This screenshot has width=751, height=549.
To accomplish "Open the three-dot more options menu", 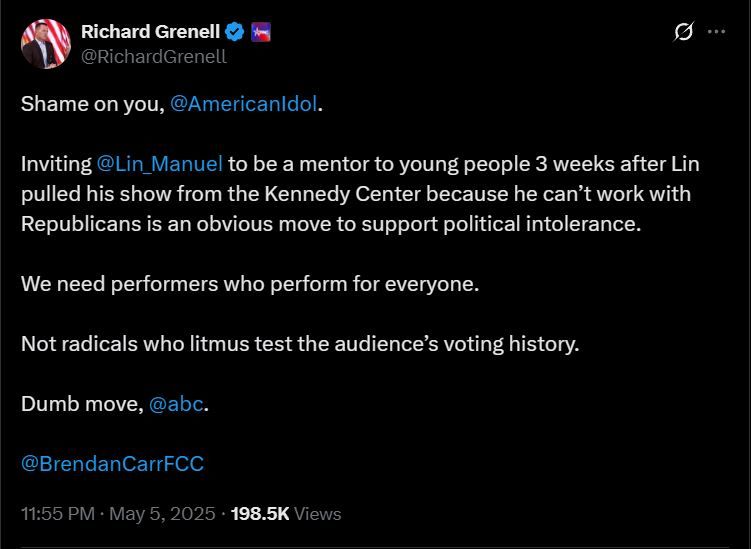I will pos(717,32).
